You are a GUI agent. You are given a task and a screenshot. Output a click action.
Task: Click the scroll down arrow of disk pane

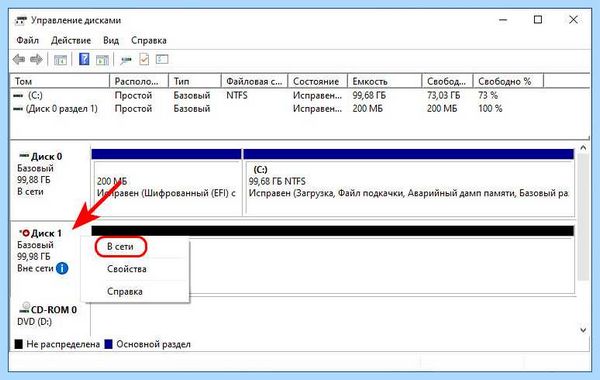click(x=583, y=329)
